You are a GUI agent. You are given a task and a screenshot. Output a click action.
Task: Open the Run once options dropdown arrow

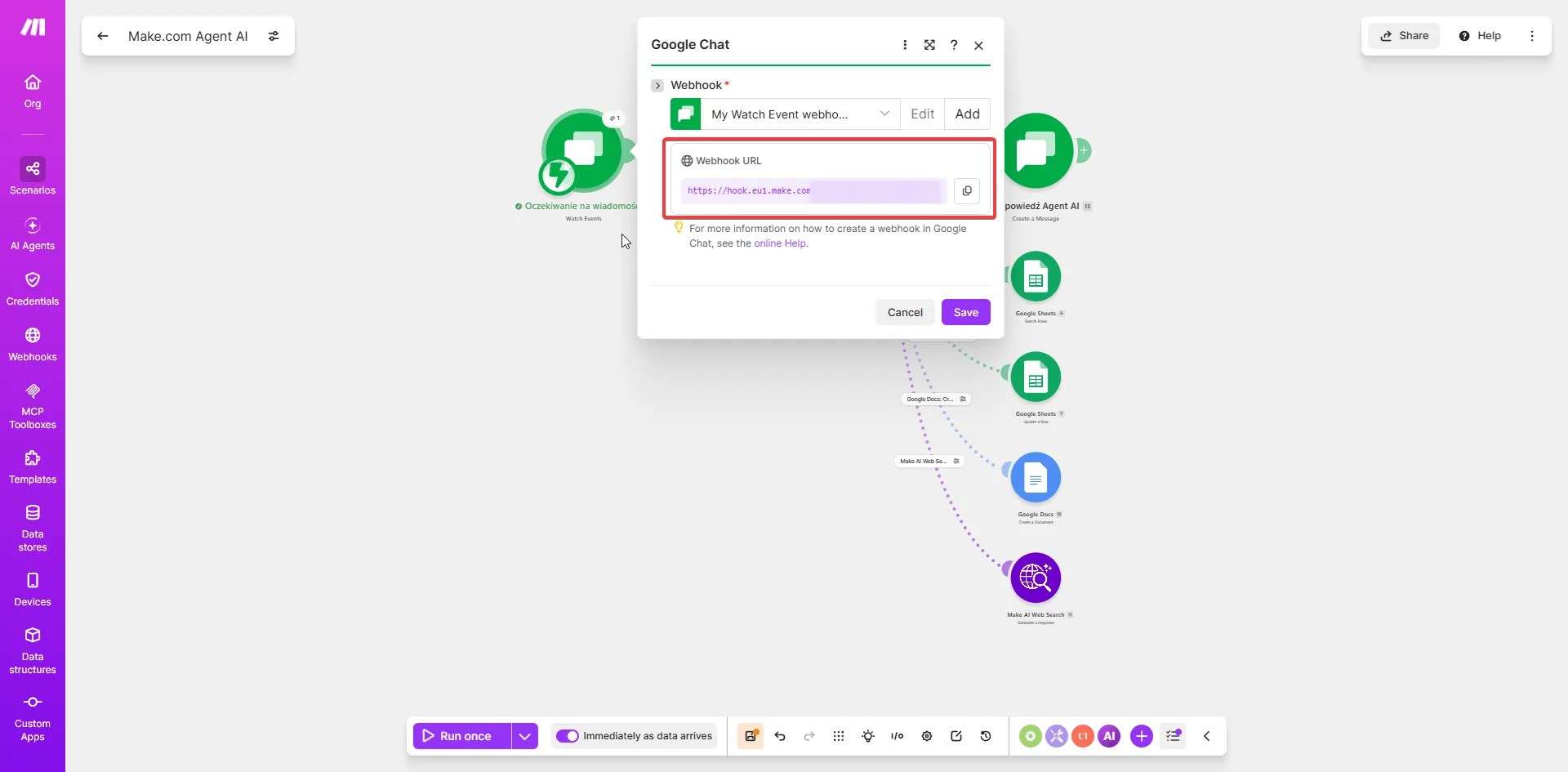525,736
